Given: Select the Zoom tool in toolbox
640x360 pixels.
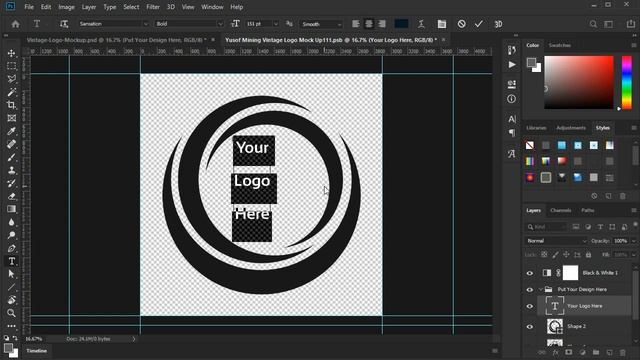Looking at the screenshot, I should (11, 313).
